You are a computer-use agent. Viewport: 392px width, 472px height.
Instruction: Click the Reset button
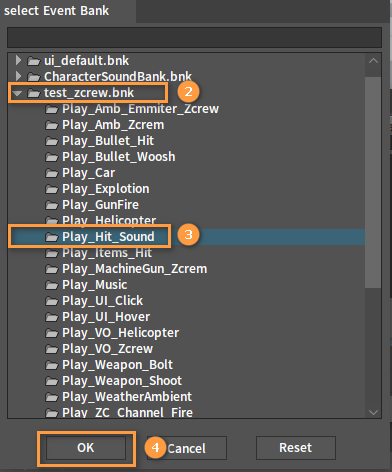click(x=296, y=448)
